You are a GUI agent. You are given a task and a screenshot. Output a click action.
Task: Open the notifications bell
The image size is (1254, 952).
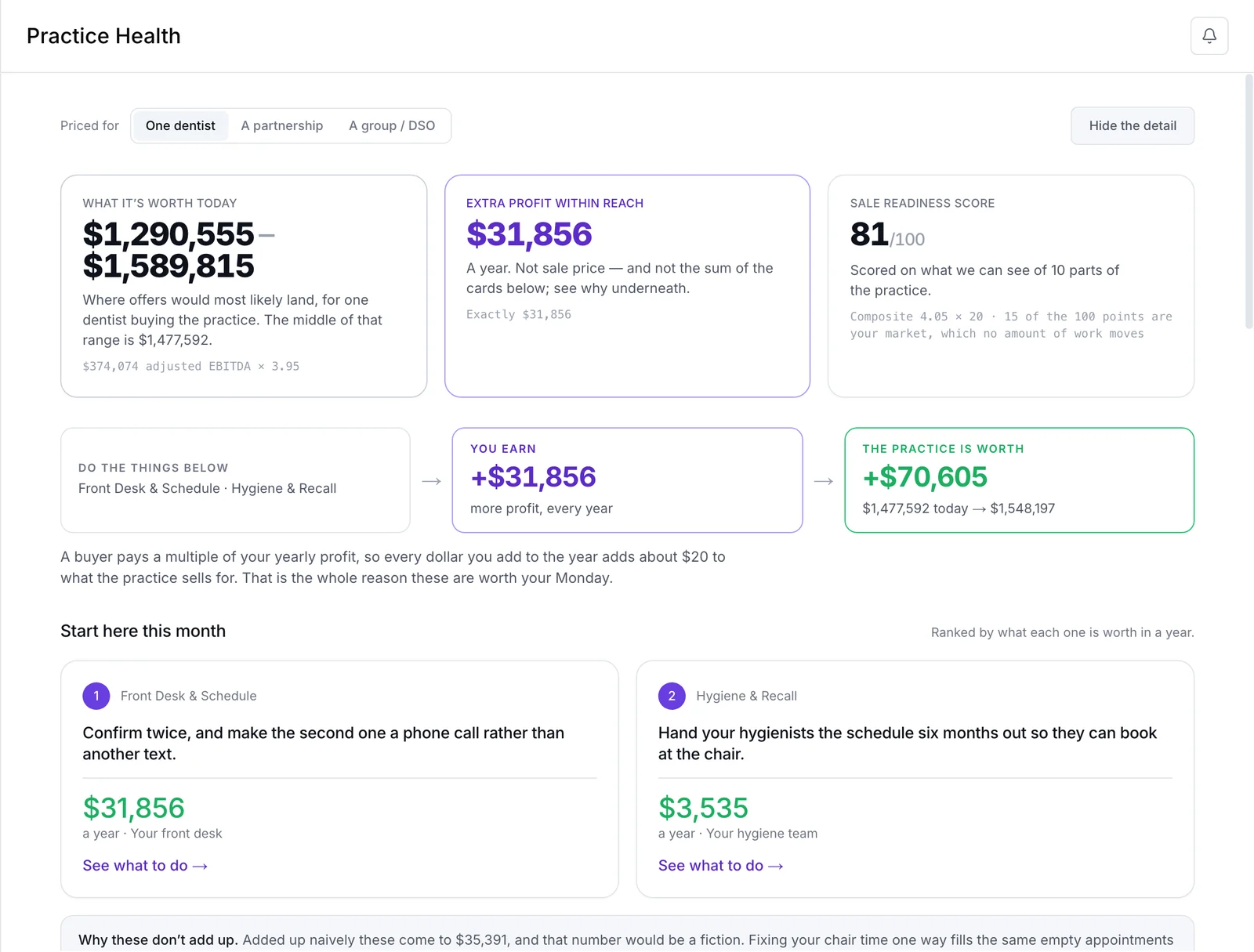[x=1209, y=36]
